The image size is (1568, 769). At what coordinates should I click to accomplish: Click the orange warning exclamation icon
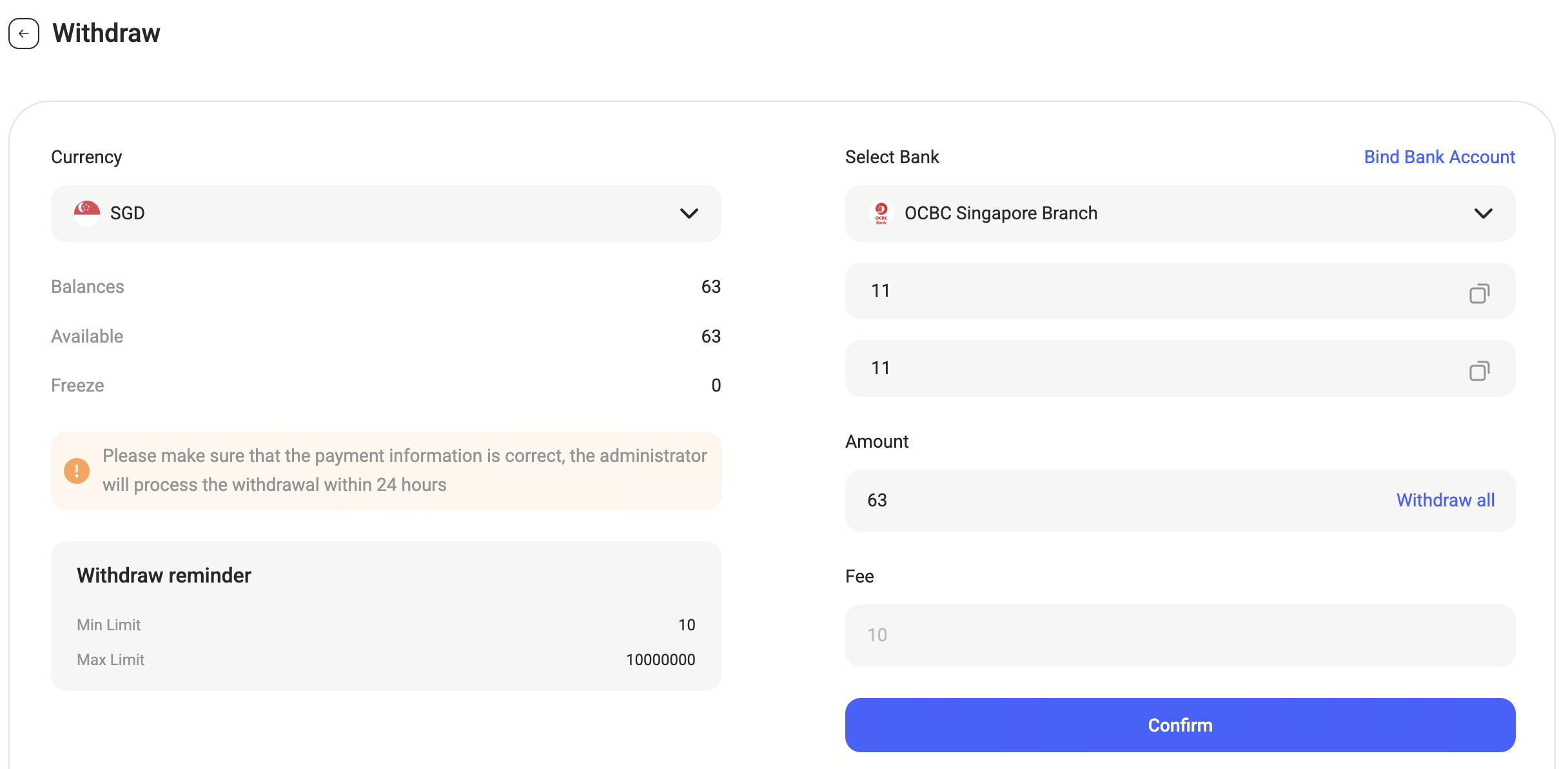point(77,471)
